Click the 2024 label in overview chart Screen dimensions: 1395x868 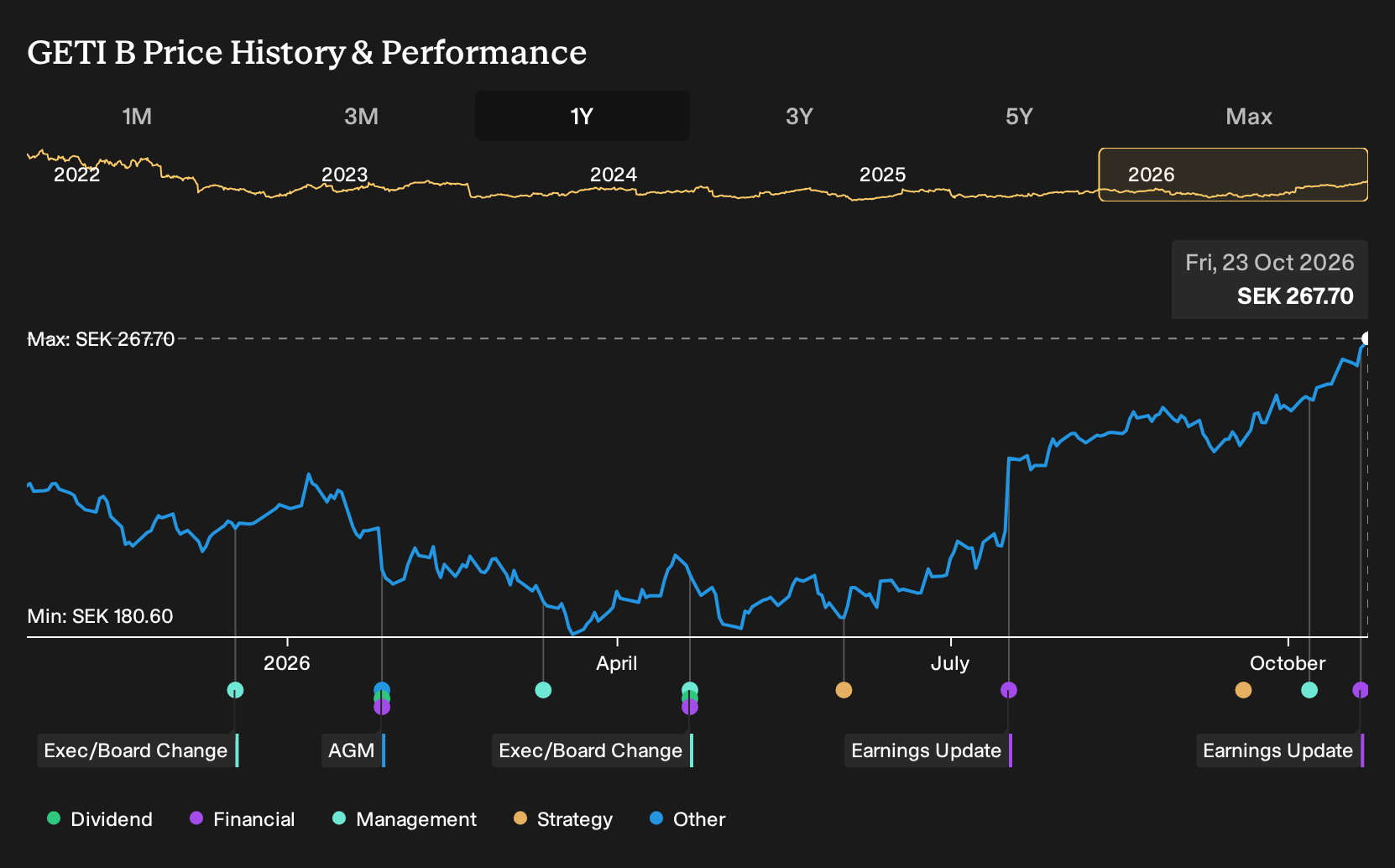614,175
